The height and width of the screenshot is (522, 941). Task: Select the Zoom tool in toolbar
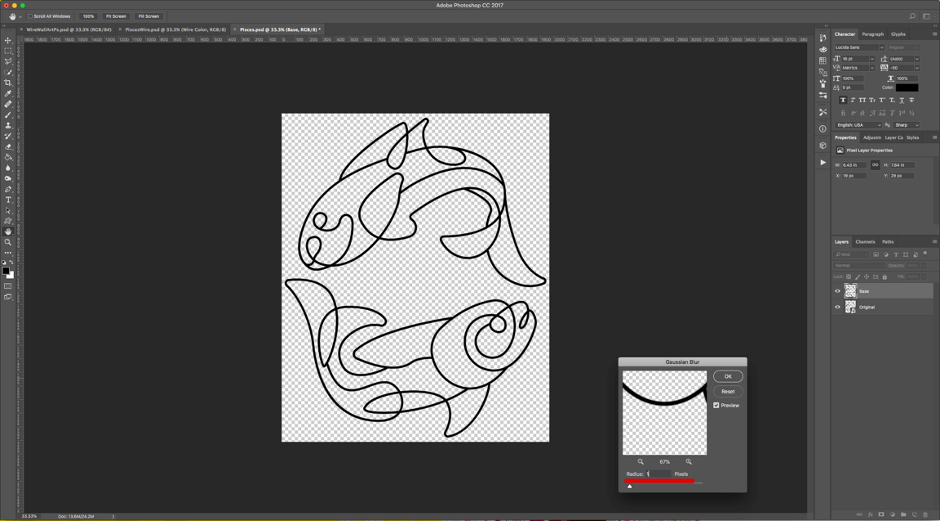[x=8, y=242]
